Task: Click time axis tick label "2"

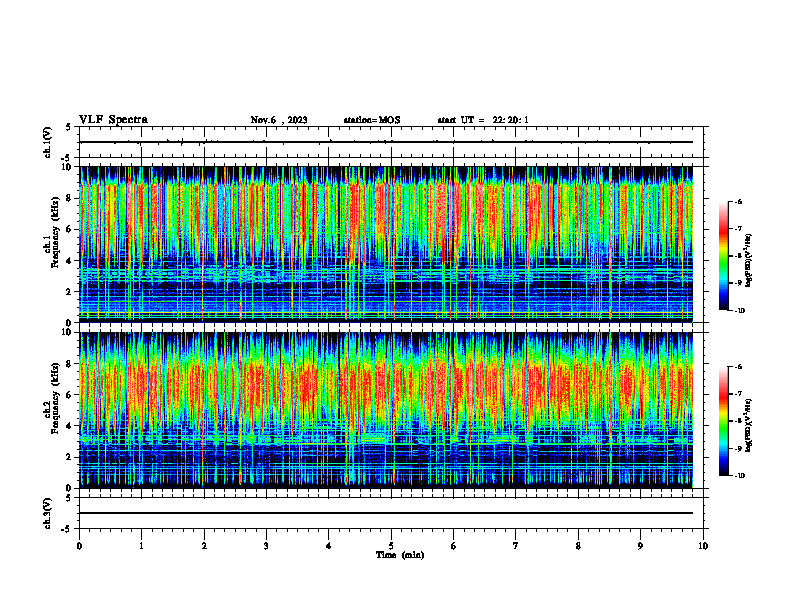Action: (x=204, y=546)
